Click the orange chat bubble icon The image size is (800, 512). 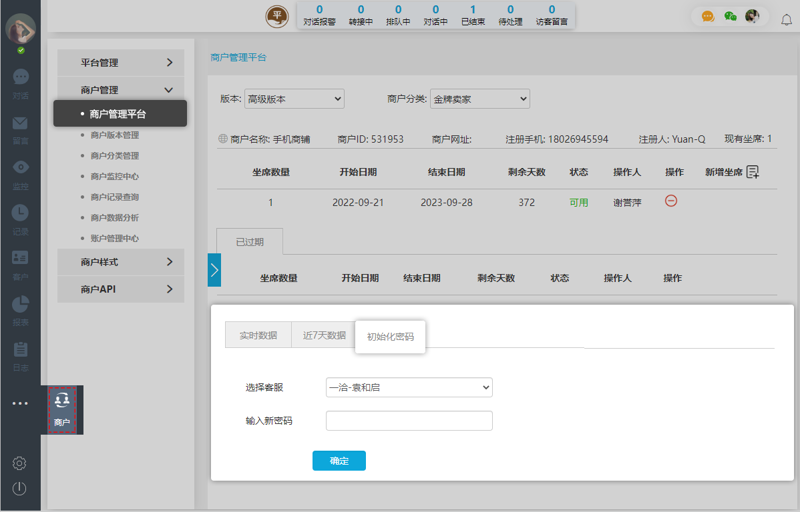coord(708,16)
